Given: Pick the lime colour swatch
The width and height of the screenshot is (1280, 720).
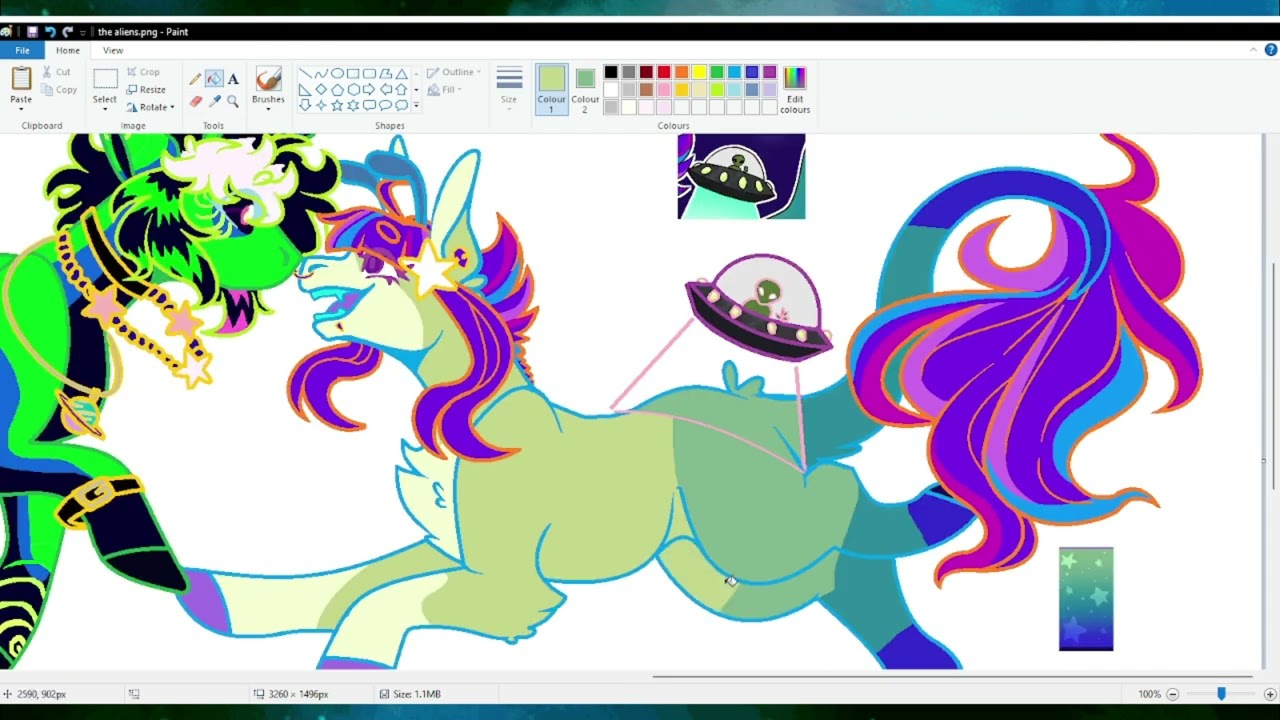Looking at the screenshot, I should point(717,90).
